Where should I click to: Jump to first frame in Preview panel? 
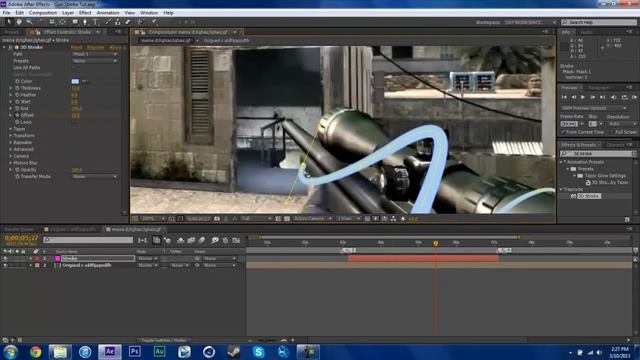pyautogui.click(x=564, y=97)
